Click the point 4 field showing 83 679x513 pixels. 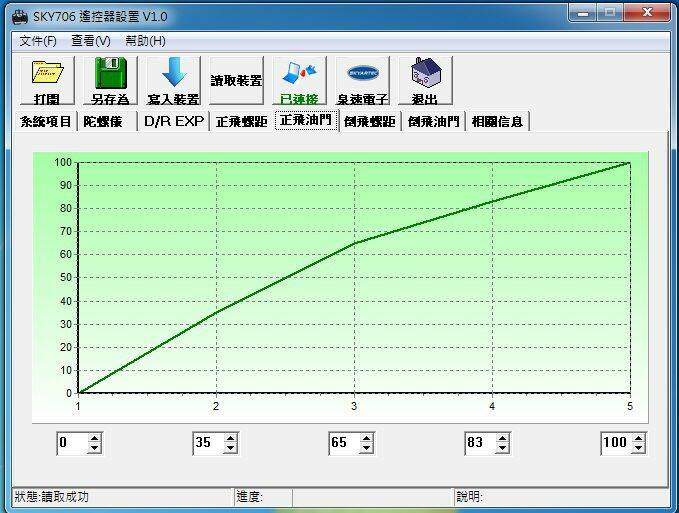pyautogui.click(x=481, y=443)
